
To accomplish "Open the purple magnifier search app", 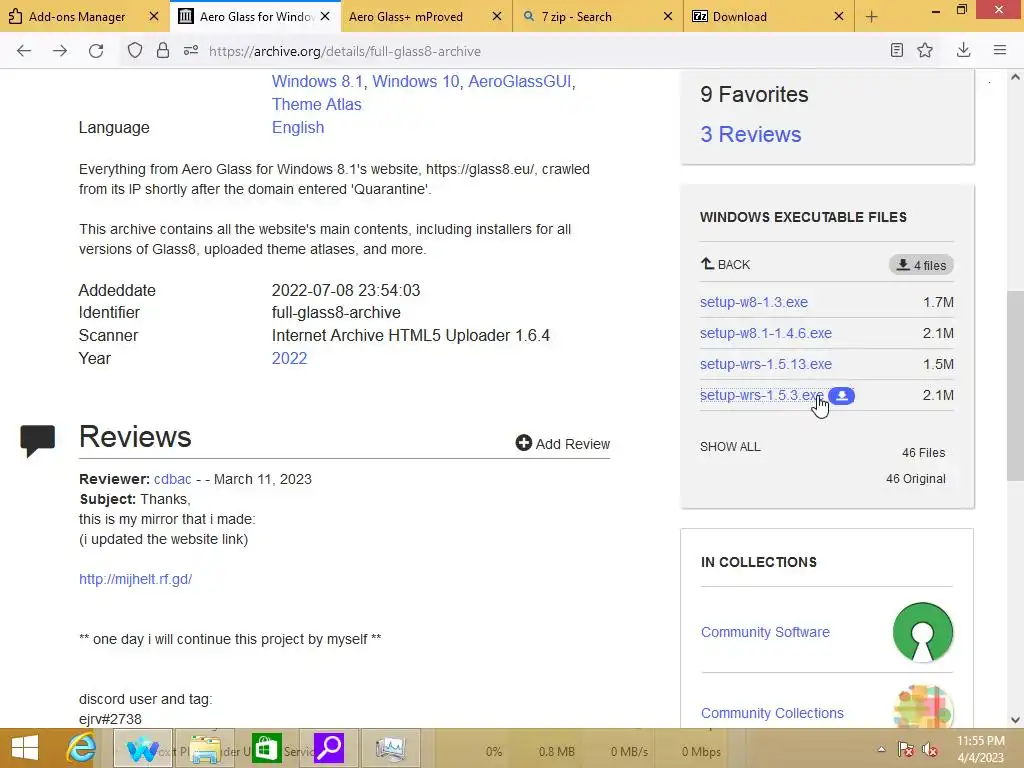I will 328,748.
